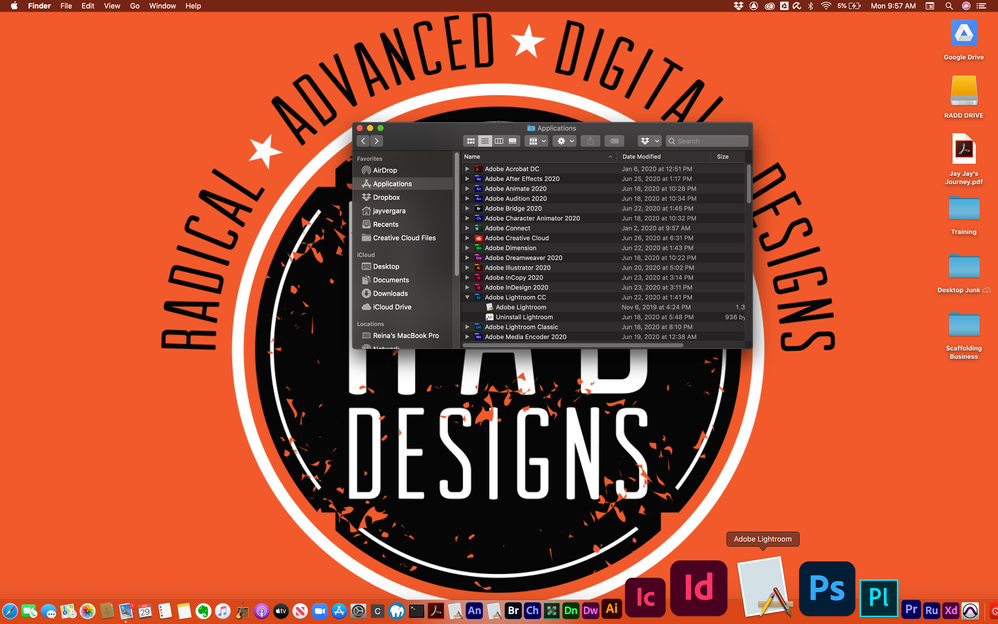998x624 pixels.
Task: Go back in the Finder window
Action: click(363, 141)
